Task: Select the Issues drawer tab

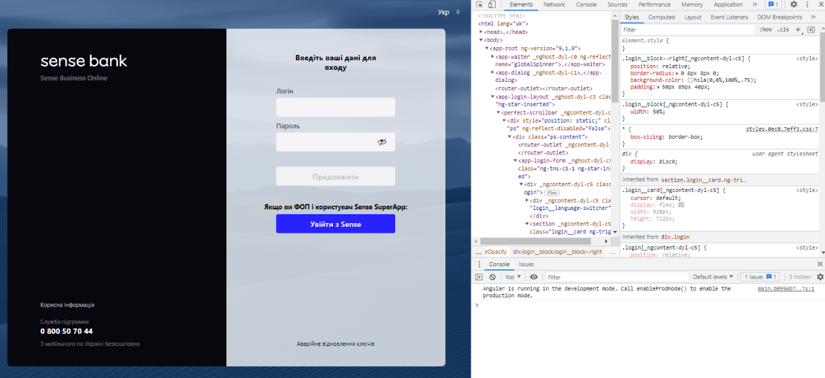Action: click(526, 264)
